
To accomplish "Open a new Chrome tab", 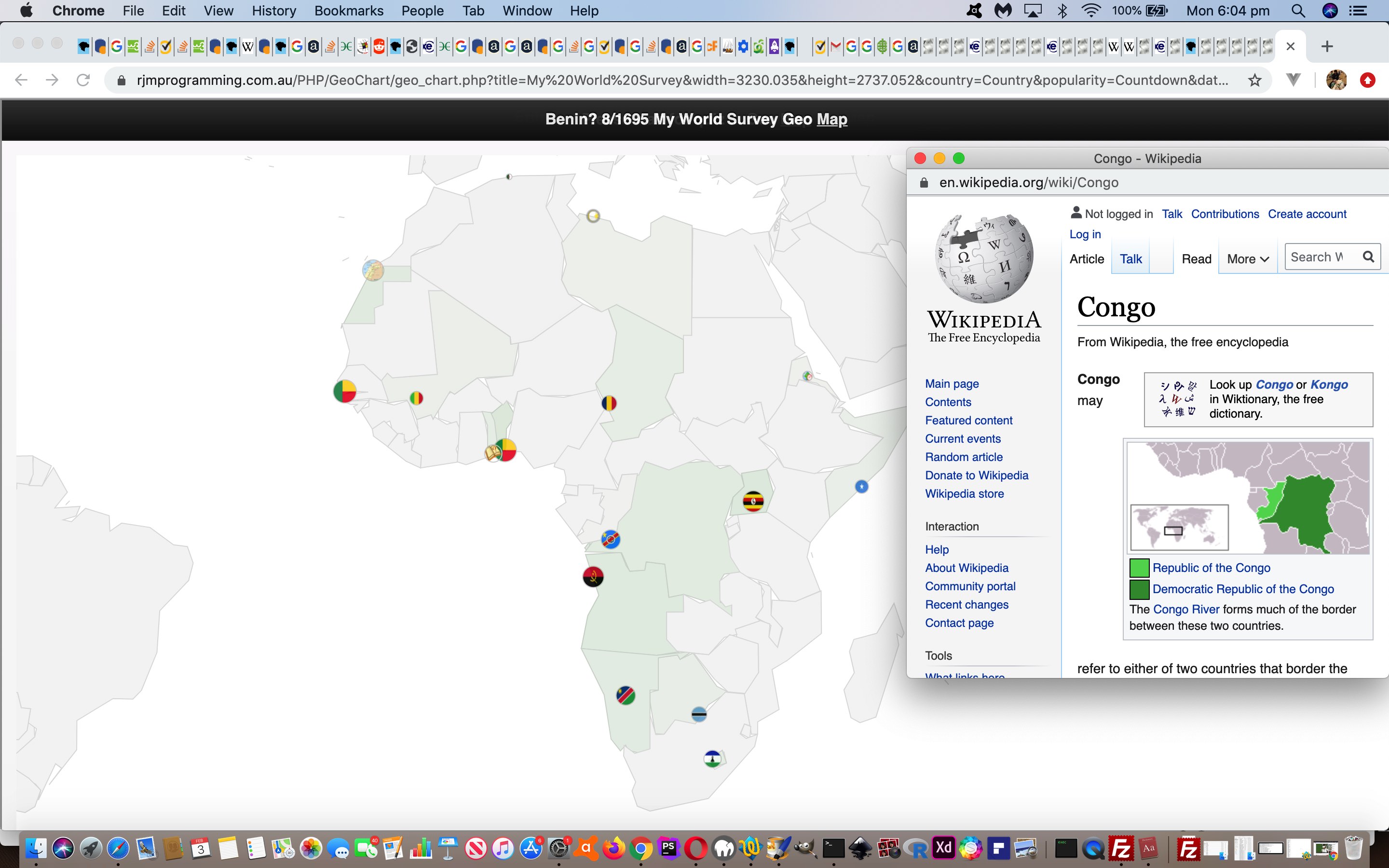I will click(x=1327, y=46).
